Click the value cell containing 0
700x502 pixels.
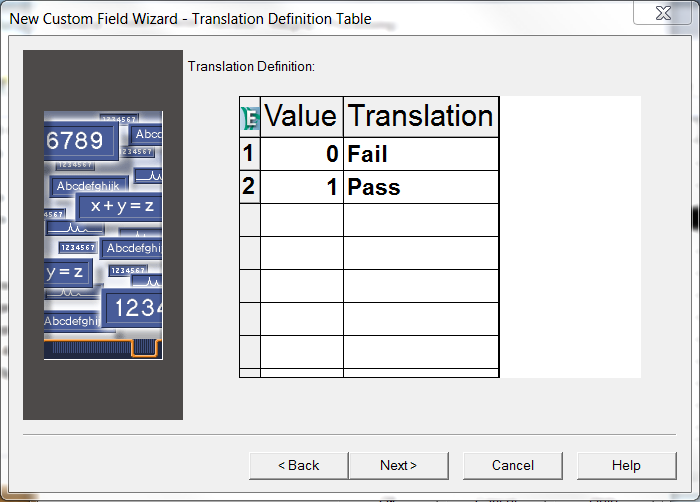(x=302, y=154)
